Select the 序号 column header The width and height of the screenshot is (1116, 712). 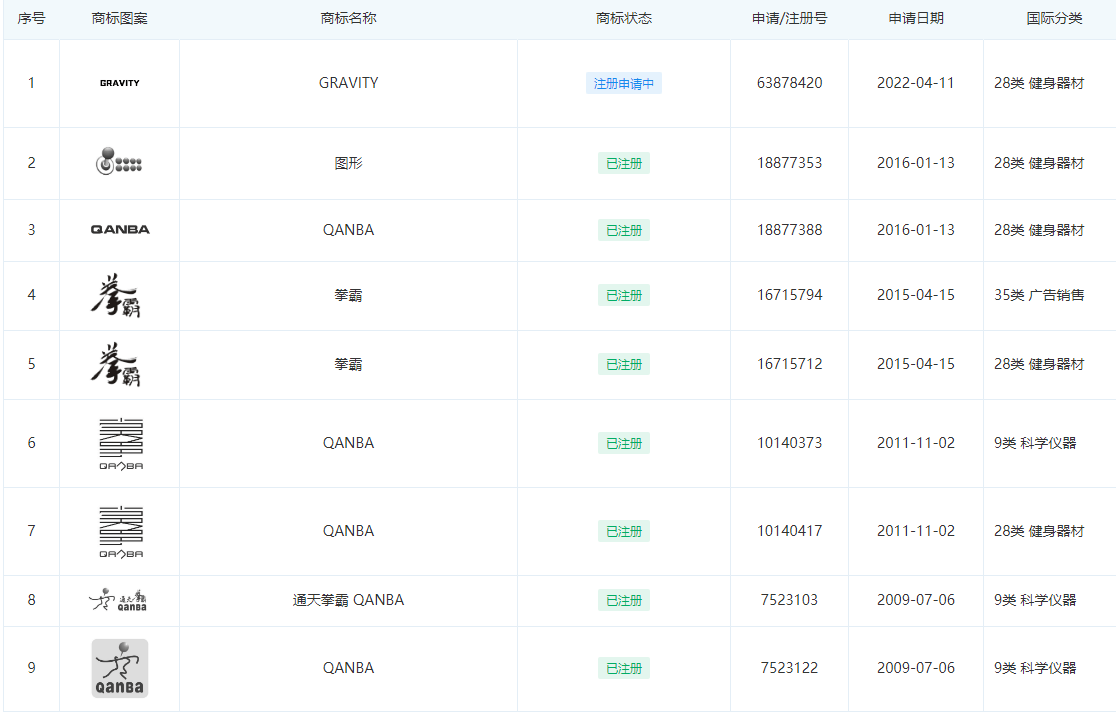point(31,19)
